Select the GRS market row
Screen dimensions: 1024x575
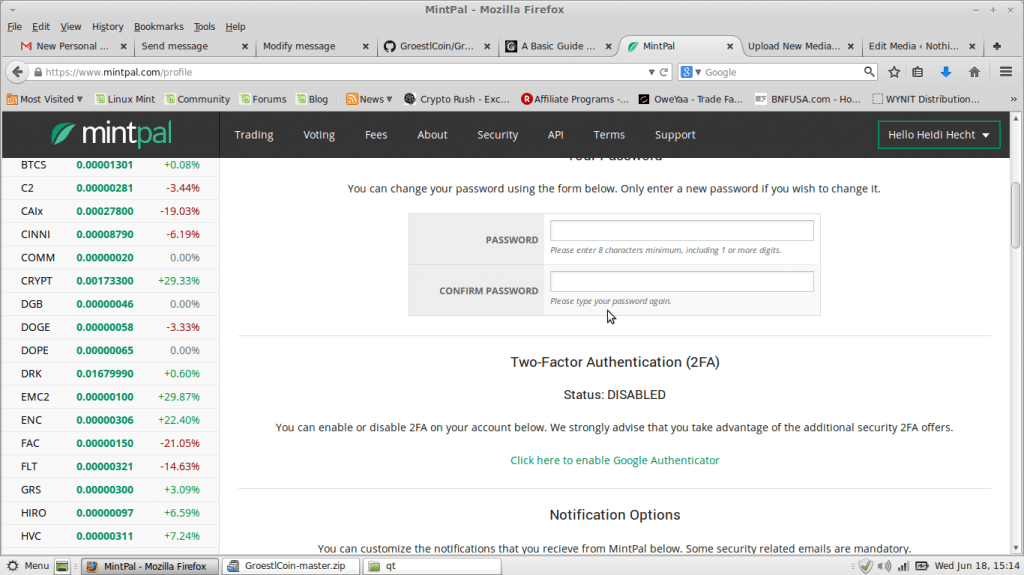click(x=110, y=489)
